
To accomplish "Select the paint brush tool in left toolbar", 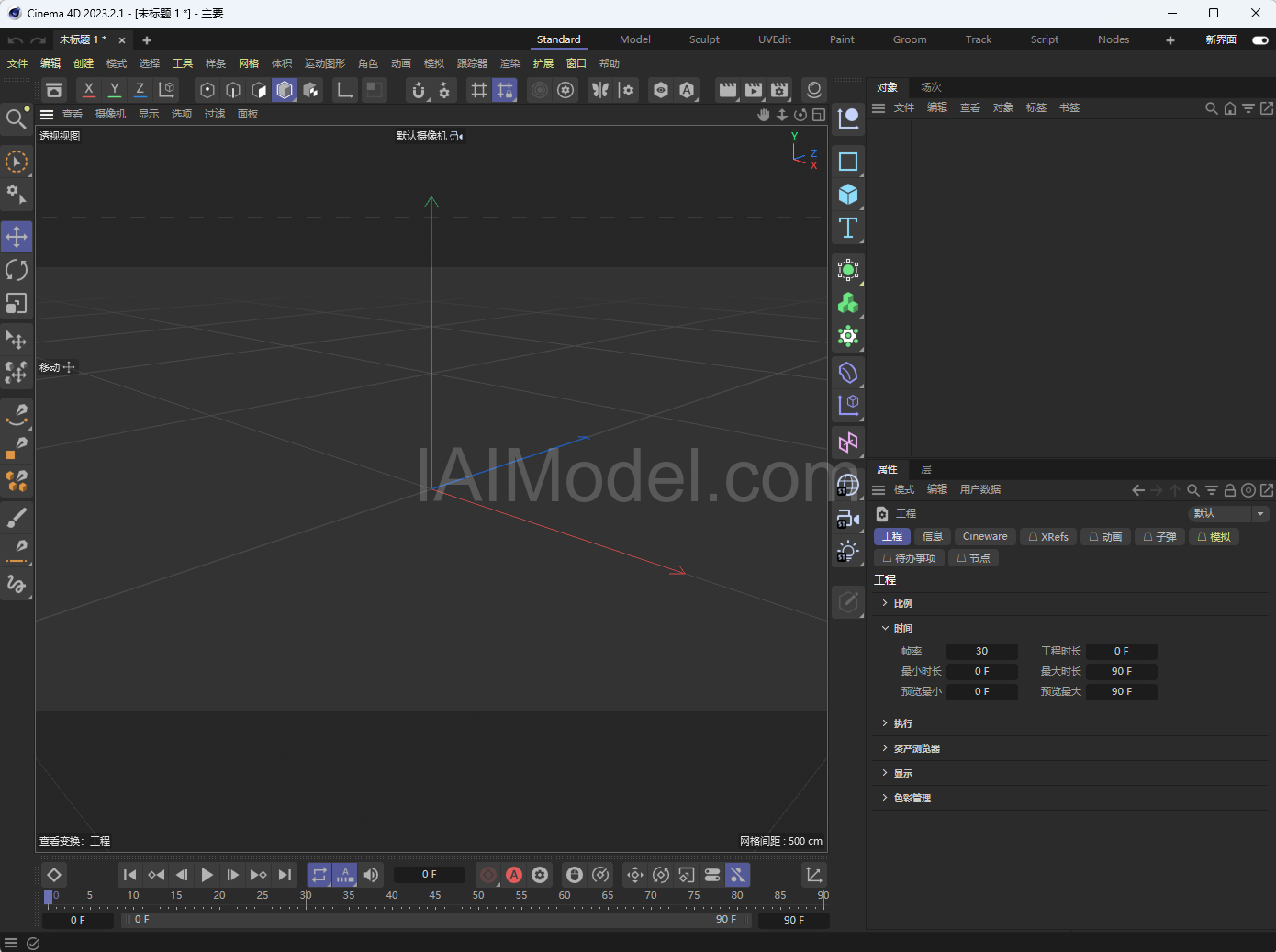I will tap(17, 520).
